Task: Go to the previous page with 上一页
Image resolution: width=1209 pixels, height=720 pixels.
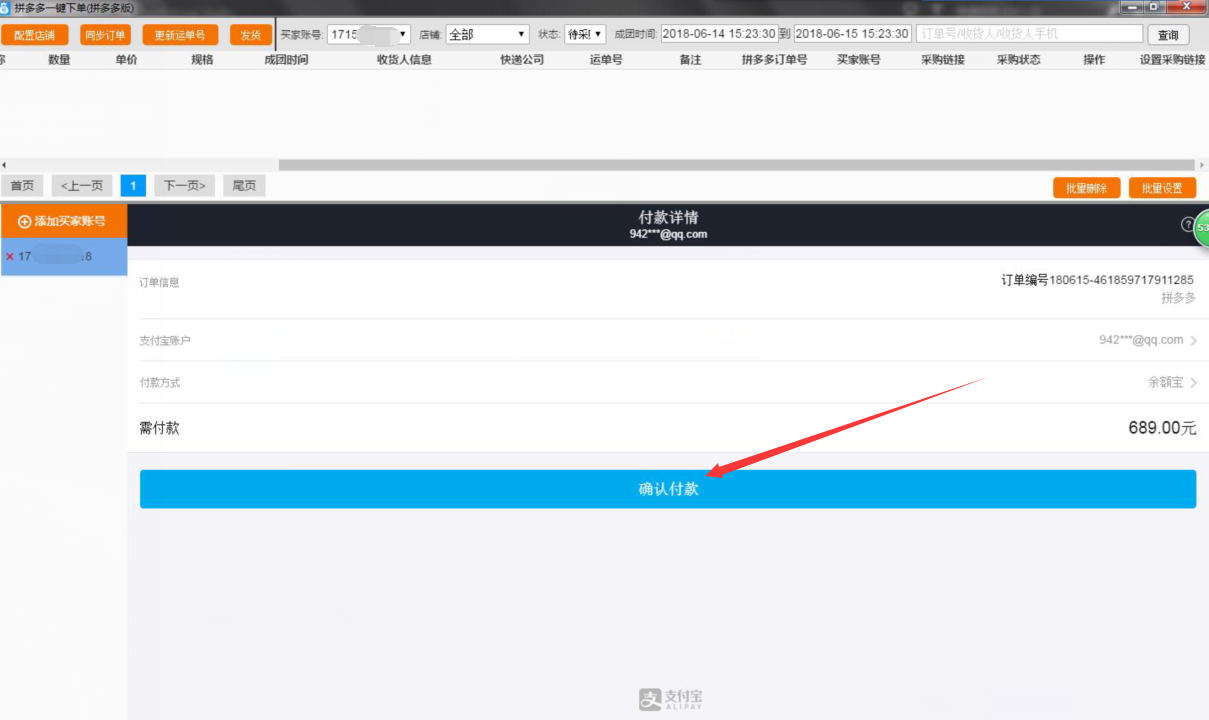Action: (x=82, y=186)
